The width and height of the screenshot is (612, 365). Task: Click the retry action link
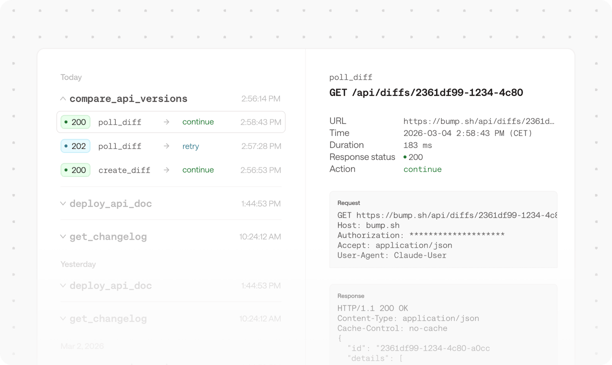point(190,146)
